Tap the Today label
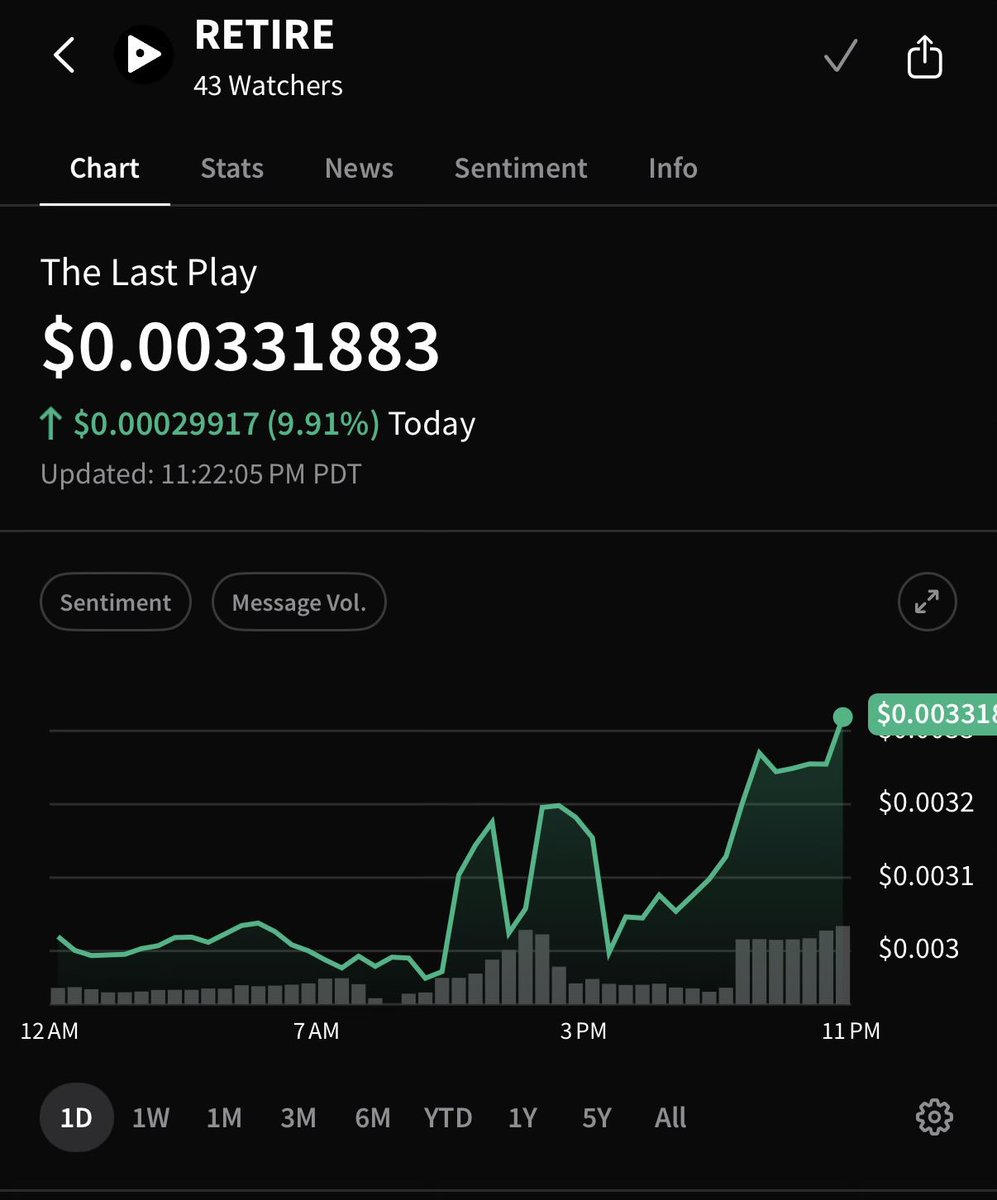997x1200 pixels. (432, 424)
